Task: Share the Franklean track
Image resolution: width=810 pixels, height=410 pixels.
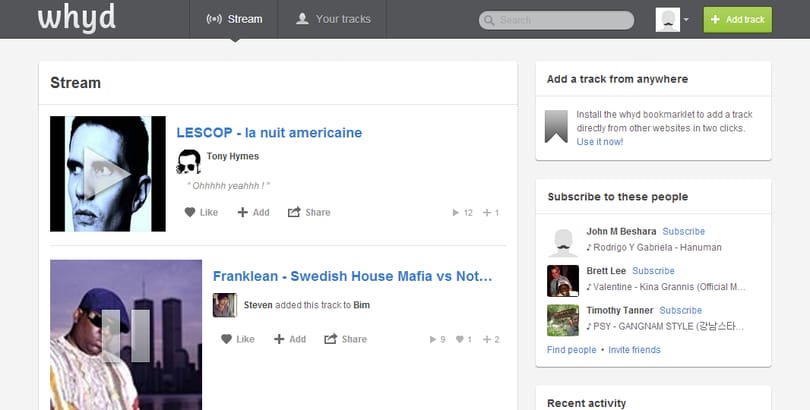Action: coord(346,339)
